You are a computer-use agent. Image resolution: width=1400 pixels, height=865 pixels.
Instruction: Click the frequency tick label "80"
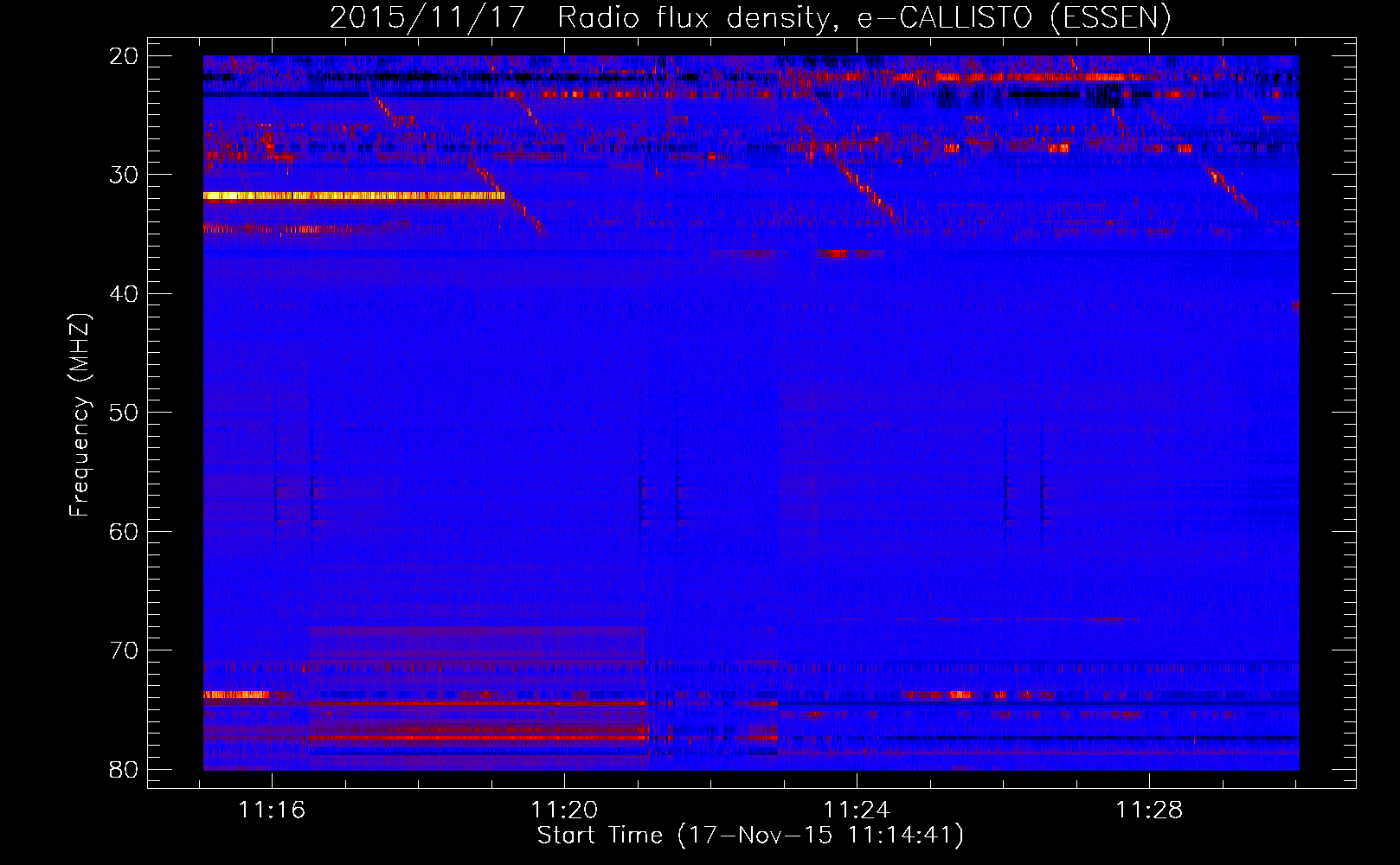click(x=125, y=769)
